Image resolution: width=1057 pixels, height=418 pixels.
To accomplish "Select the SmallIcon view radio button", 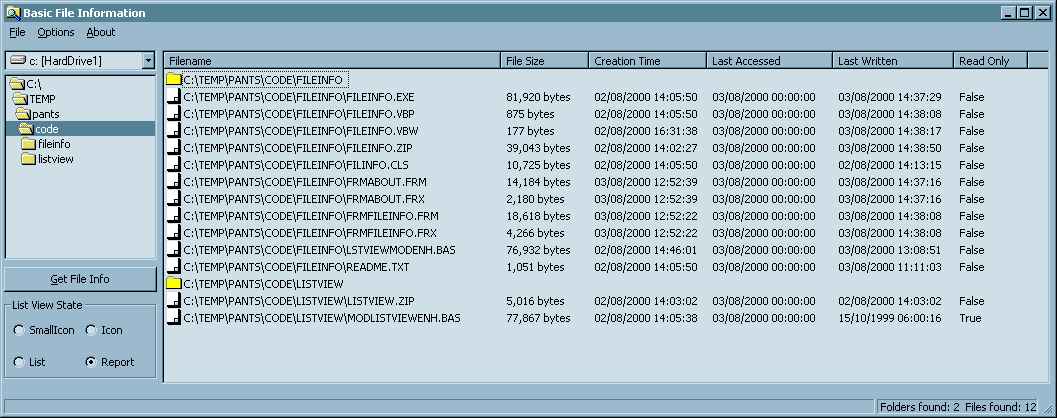I will pos(19,330).
